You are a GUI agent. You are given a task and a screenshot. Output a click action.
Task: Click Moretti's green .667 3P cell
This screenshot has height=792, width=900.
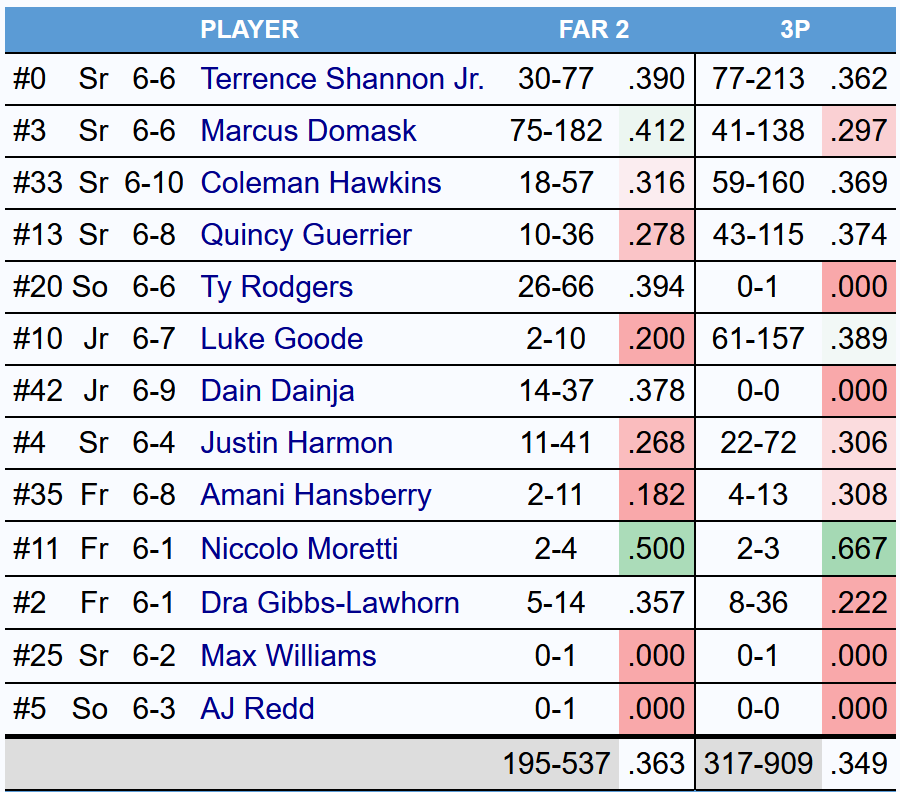858,549
